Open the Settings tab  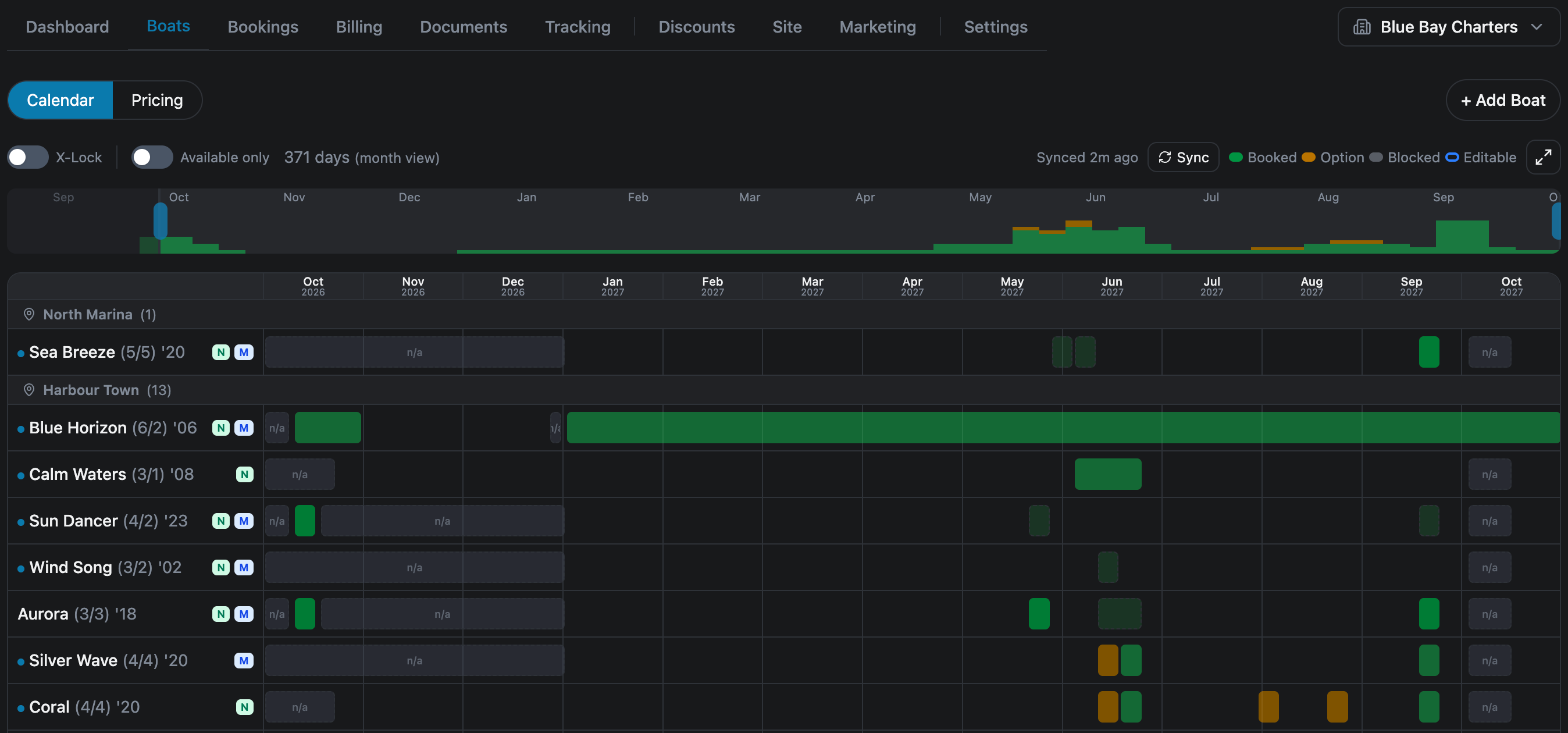point(995,27)
